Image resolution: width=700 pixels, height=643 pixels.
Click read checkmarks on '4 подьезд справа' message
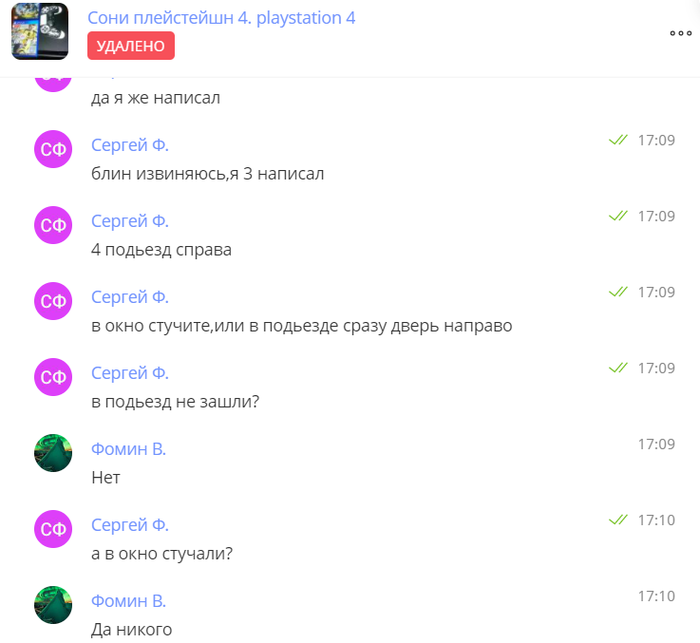[x=618, y=216]
